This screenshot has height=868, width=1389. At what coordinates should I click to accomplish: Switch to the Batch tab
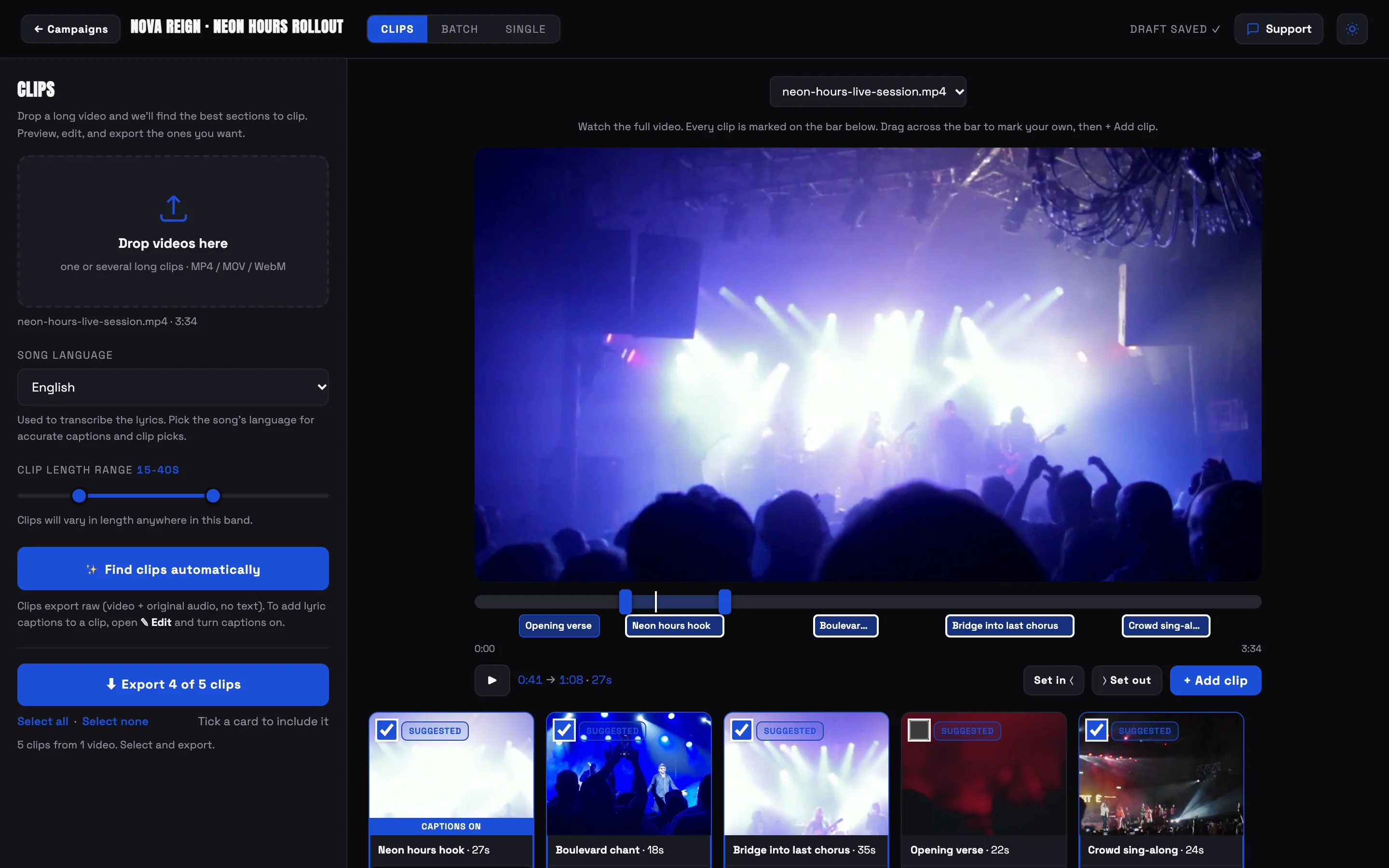point(459,29)
